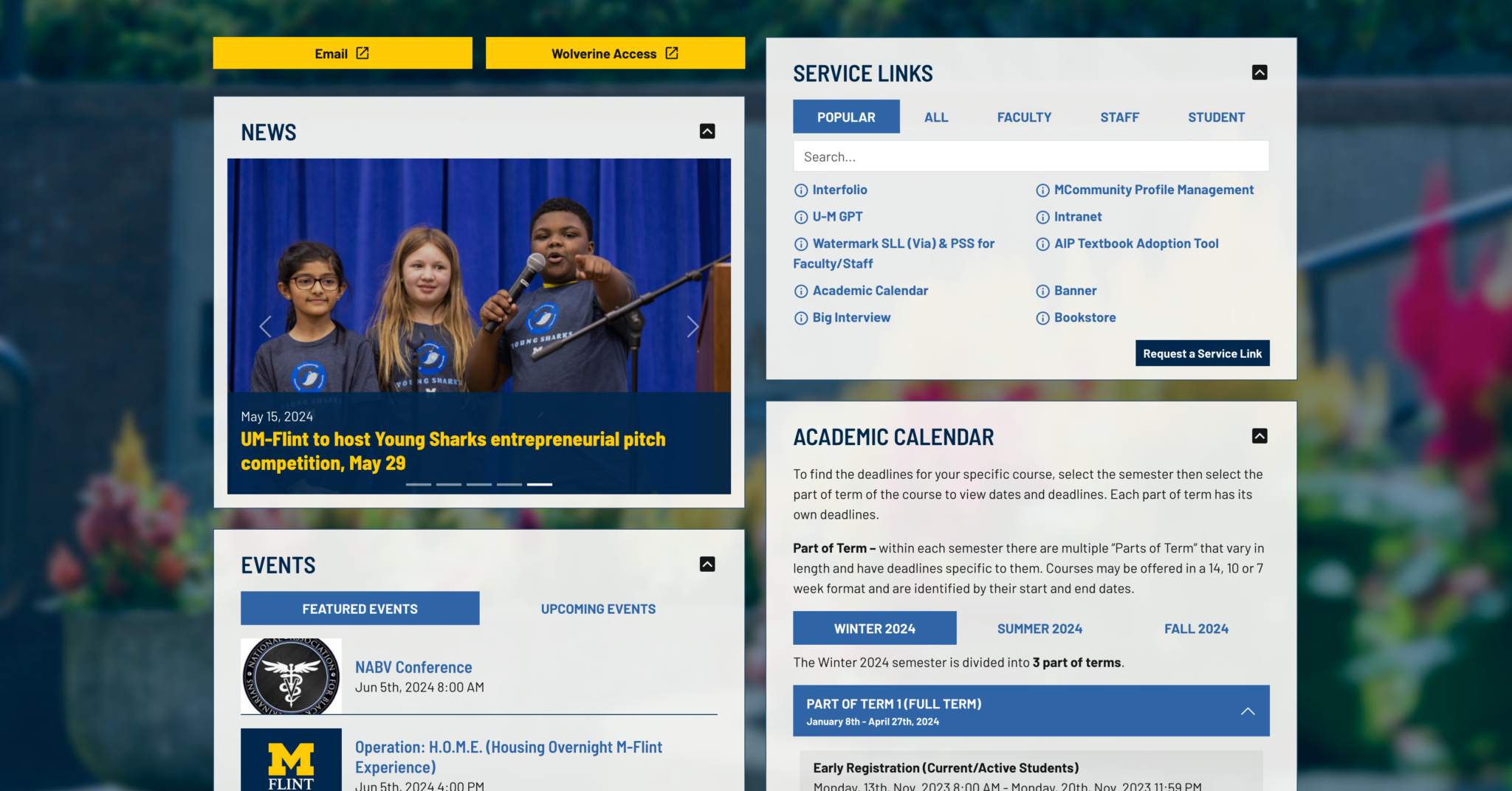The height and width of the screenshot is (791, 1512).
Task: Click the info icon beside Bookstore
Action: click(1042, 317)
